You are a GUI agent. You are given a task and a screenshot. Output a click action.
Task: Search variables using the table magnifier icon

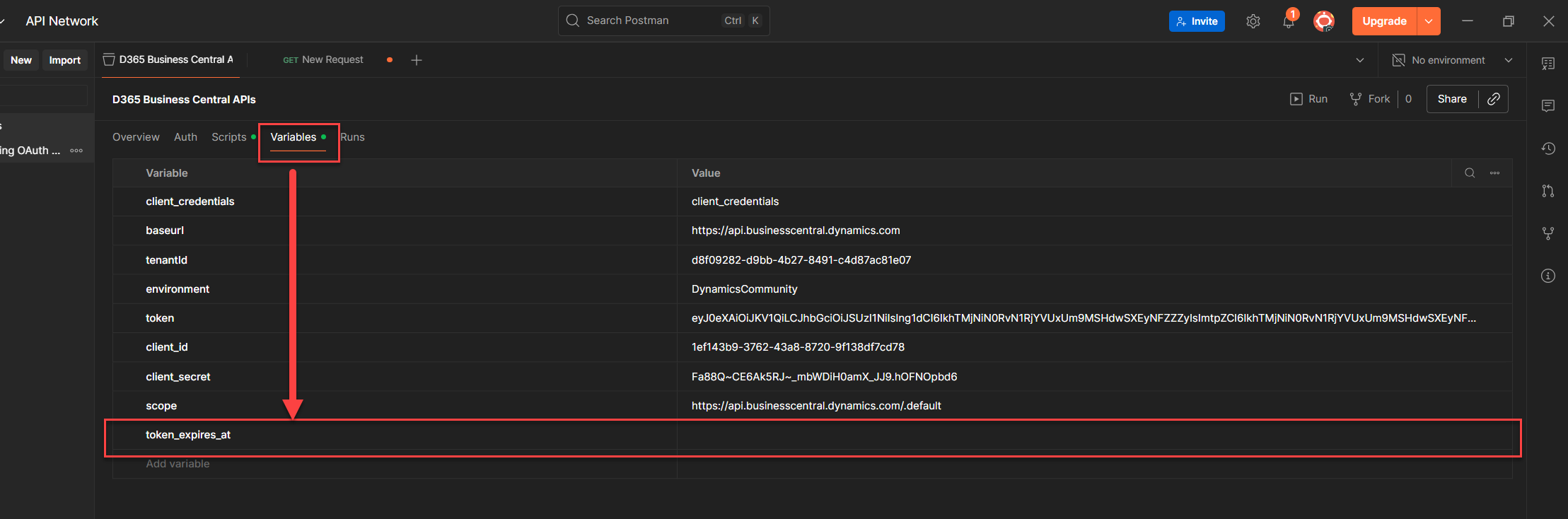click(1470, 173)
